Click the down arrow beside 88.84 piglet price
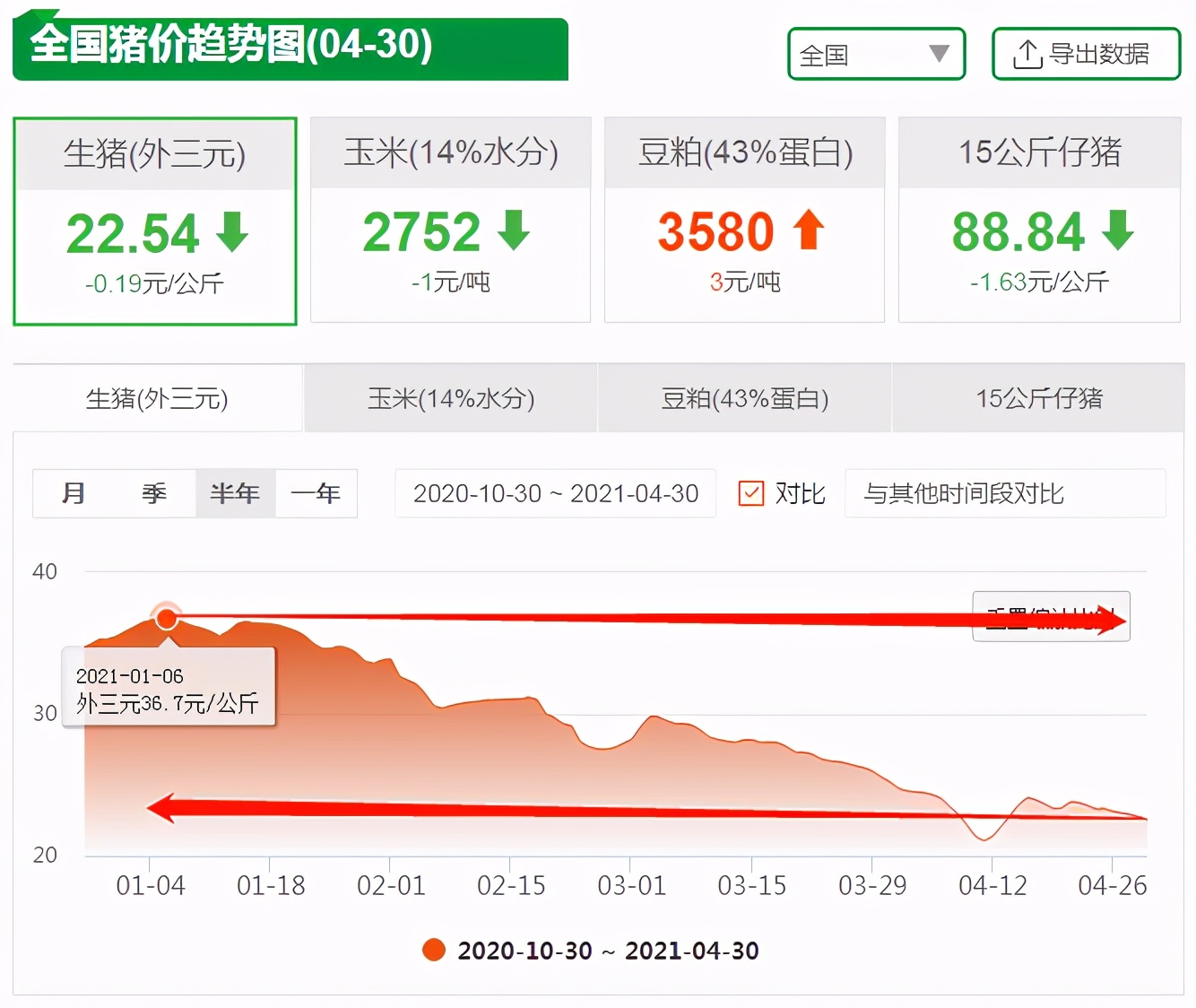Image resolution: width=1196 pixels, height=1008 pixels. pos(1116,232)
